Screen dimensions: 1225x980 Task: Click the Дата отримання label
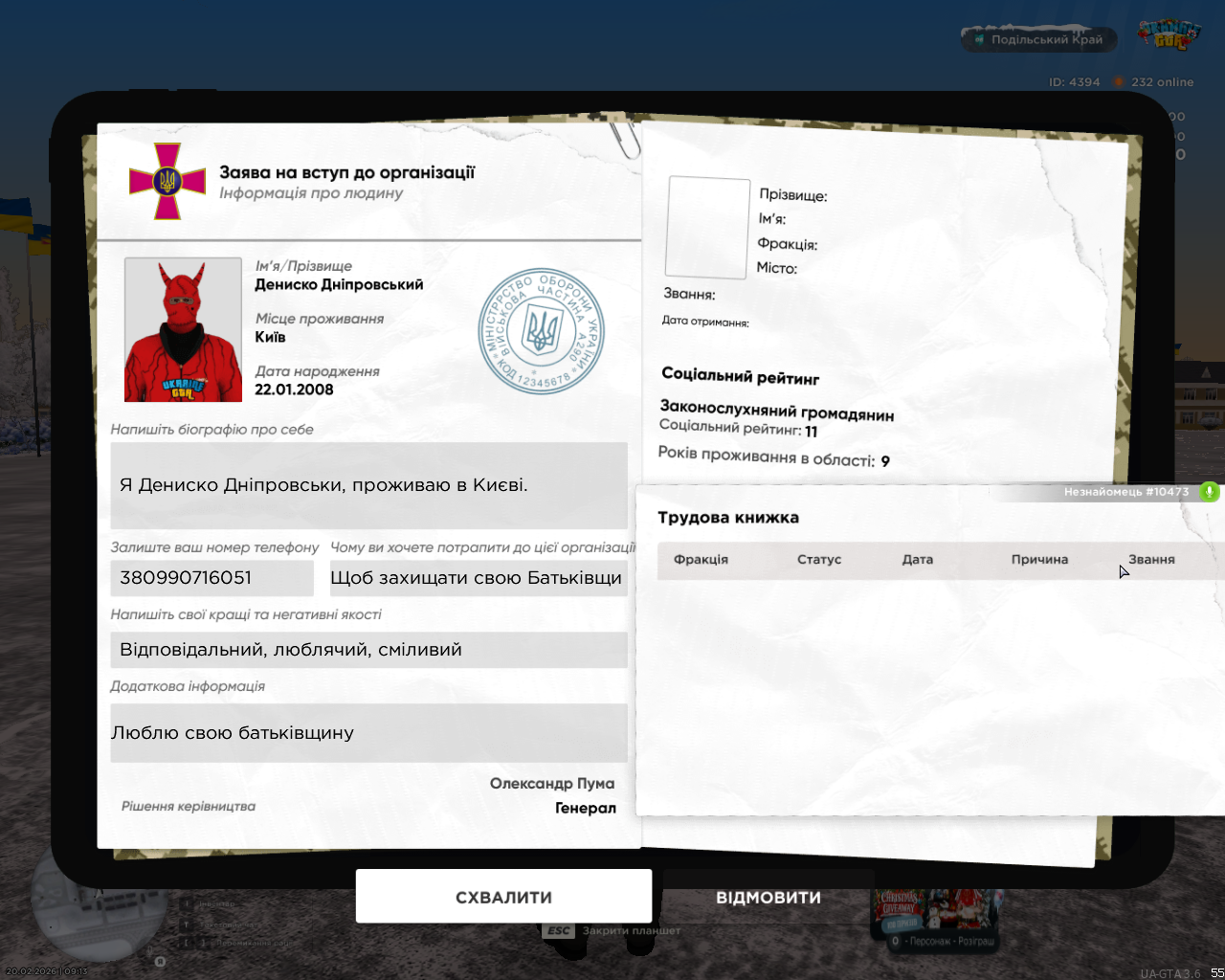705,322
